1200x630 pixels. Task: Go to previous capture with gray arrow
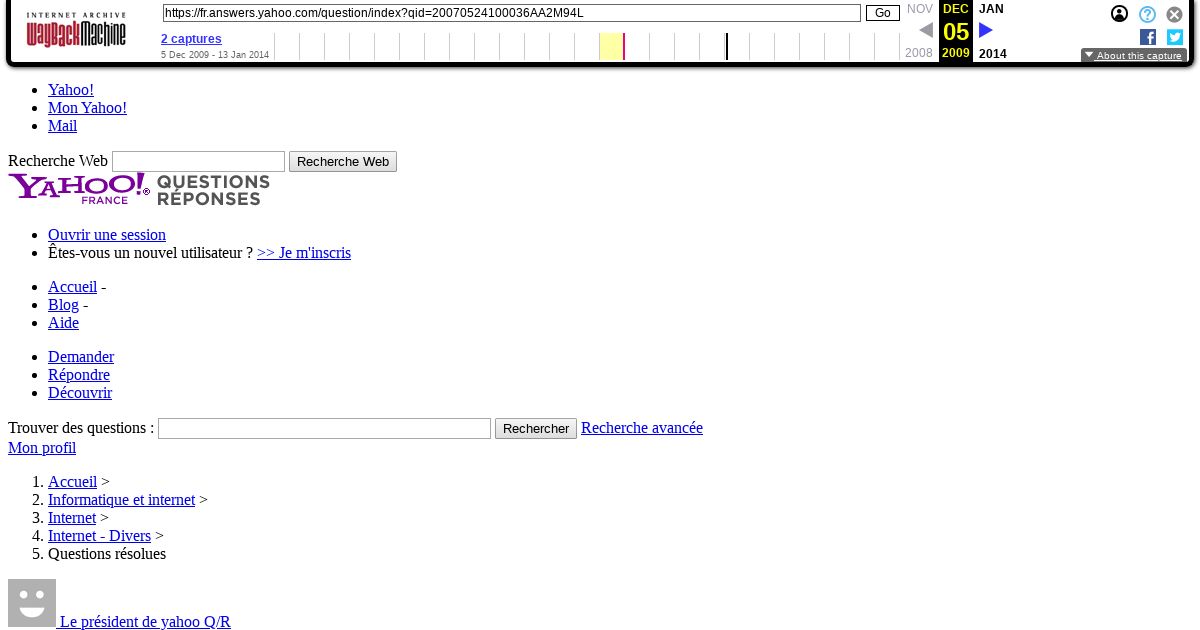(x=926, y=31)
